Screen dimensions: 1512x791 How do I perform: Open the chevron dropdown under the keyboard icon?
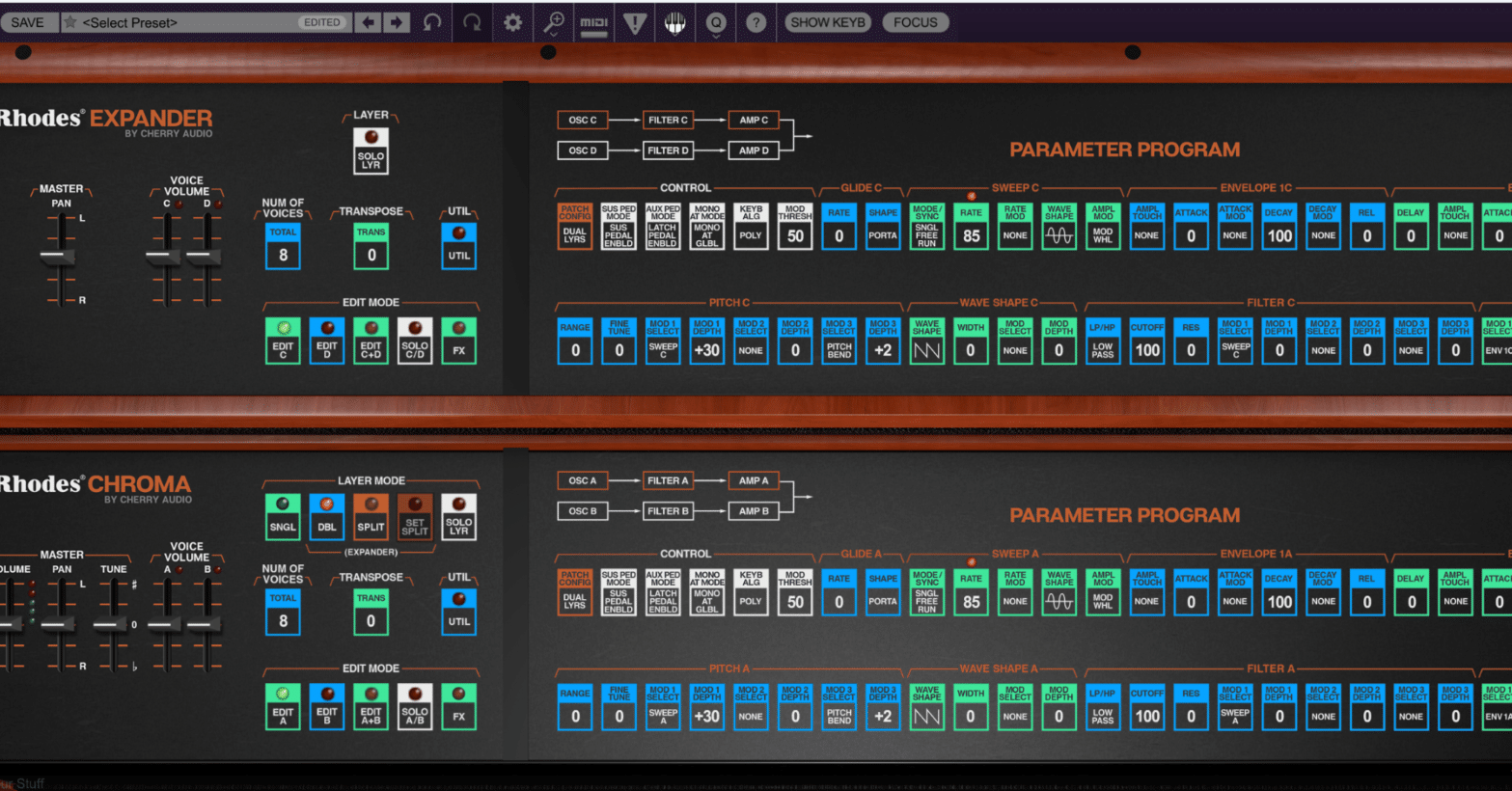point(677,33)
